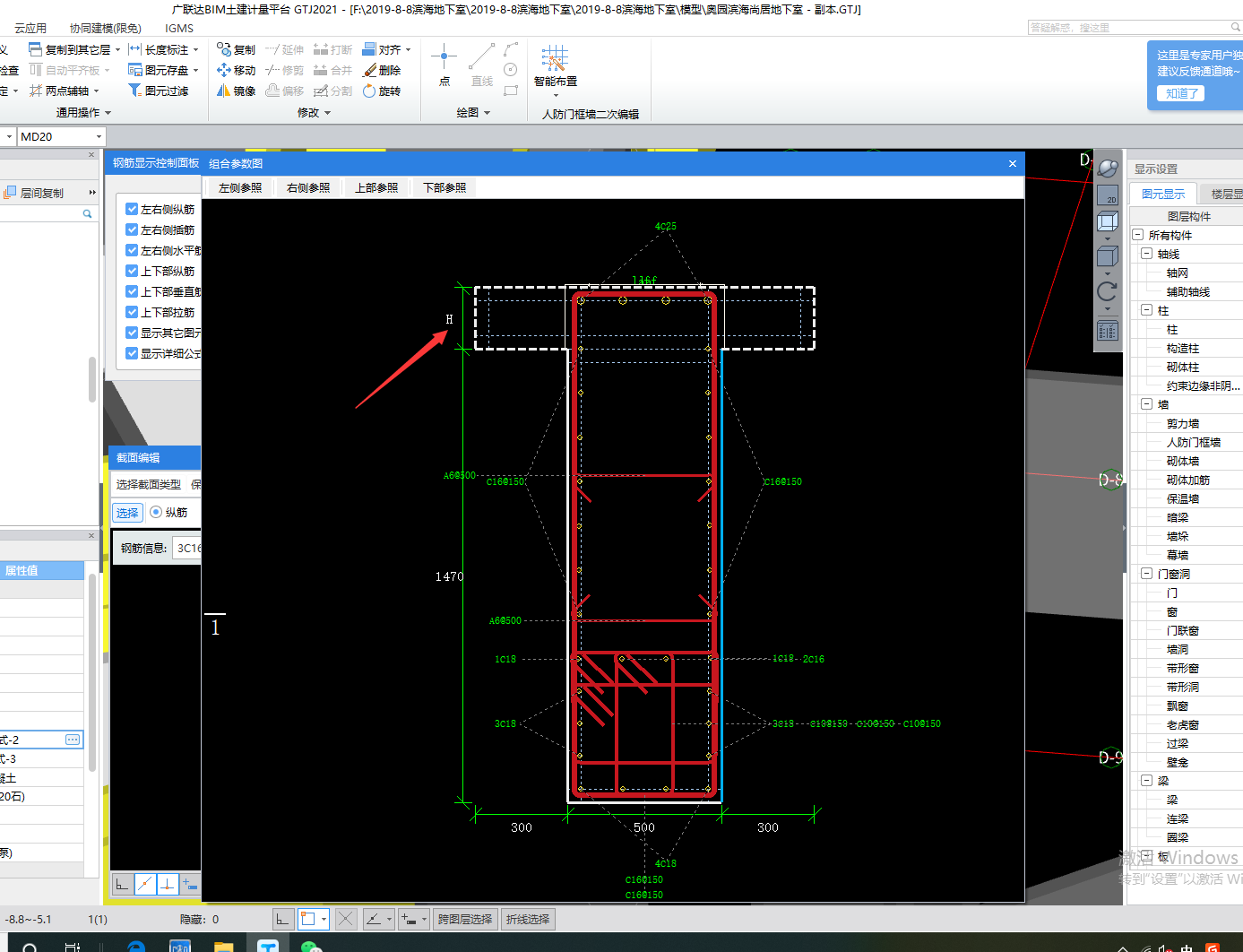
Task: Click the 跨图层选择 button
Action: point(465,919)
